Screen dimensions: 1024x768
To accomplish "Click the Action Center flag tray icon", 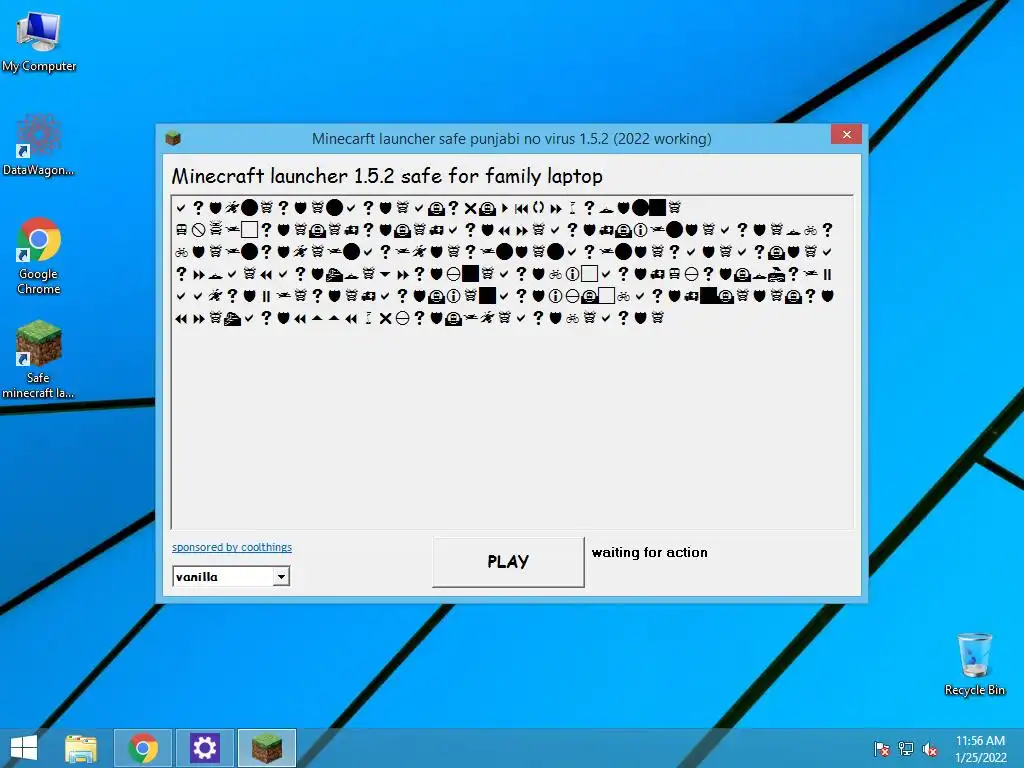I will click(x=882, y=749).
